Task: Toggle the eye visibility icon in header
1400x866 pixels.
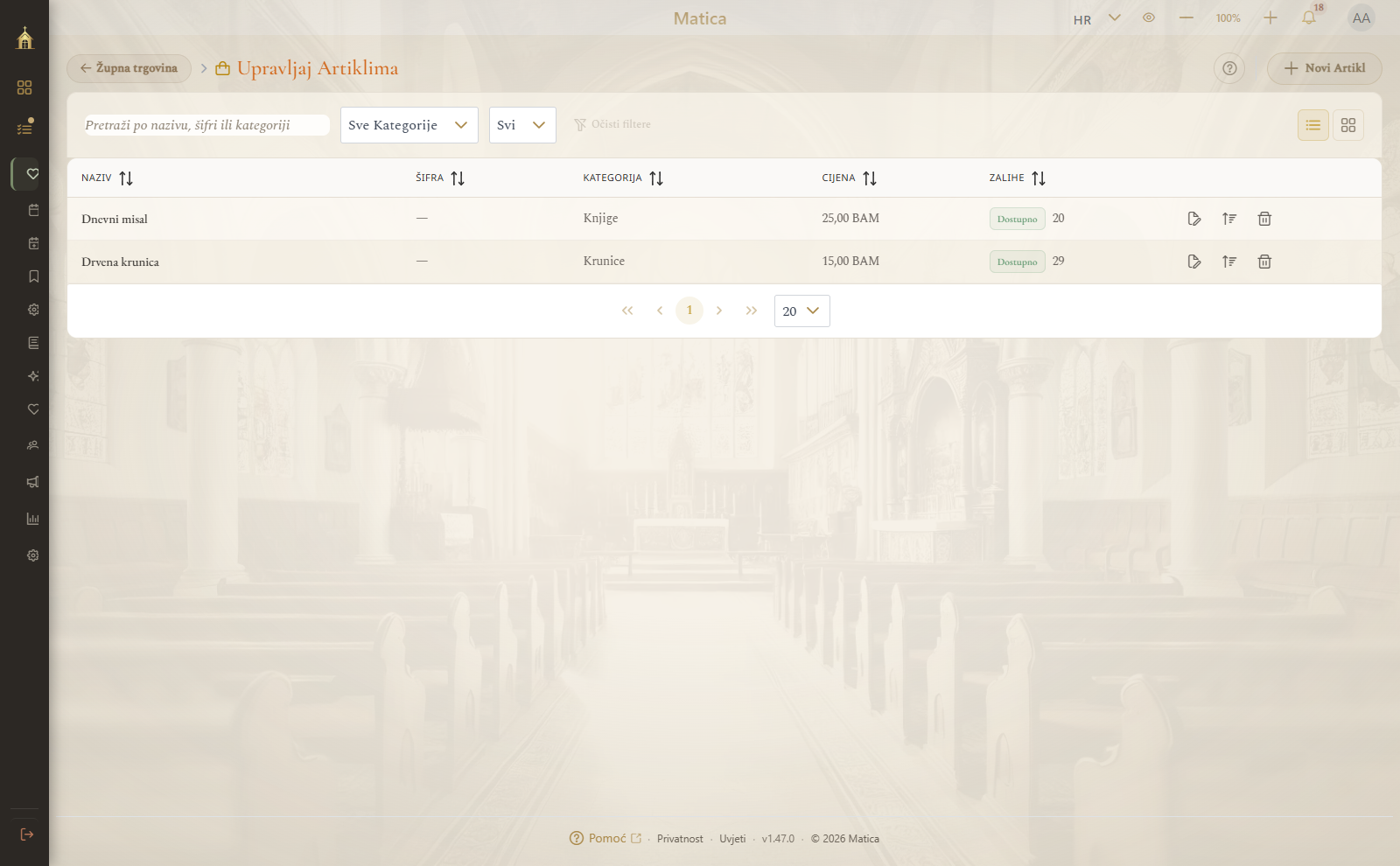Action: (1149, 17)
